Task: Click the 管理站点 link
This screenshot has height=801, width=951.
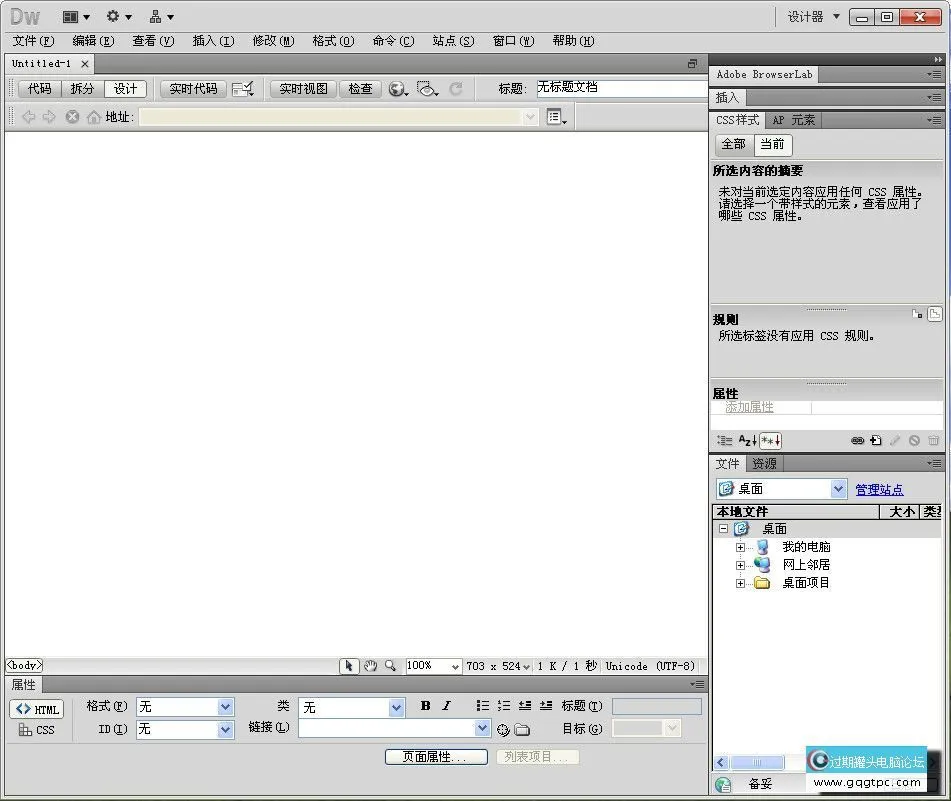Action: click(x=879, y=489)
